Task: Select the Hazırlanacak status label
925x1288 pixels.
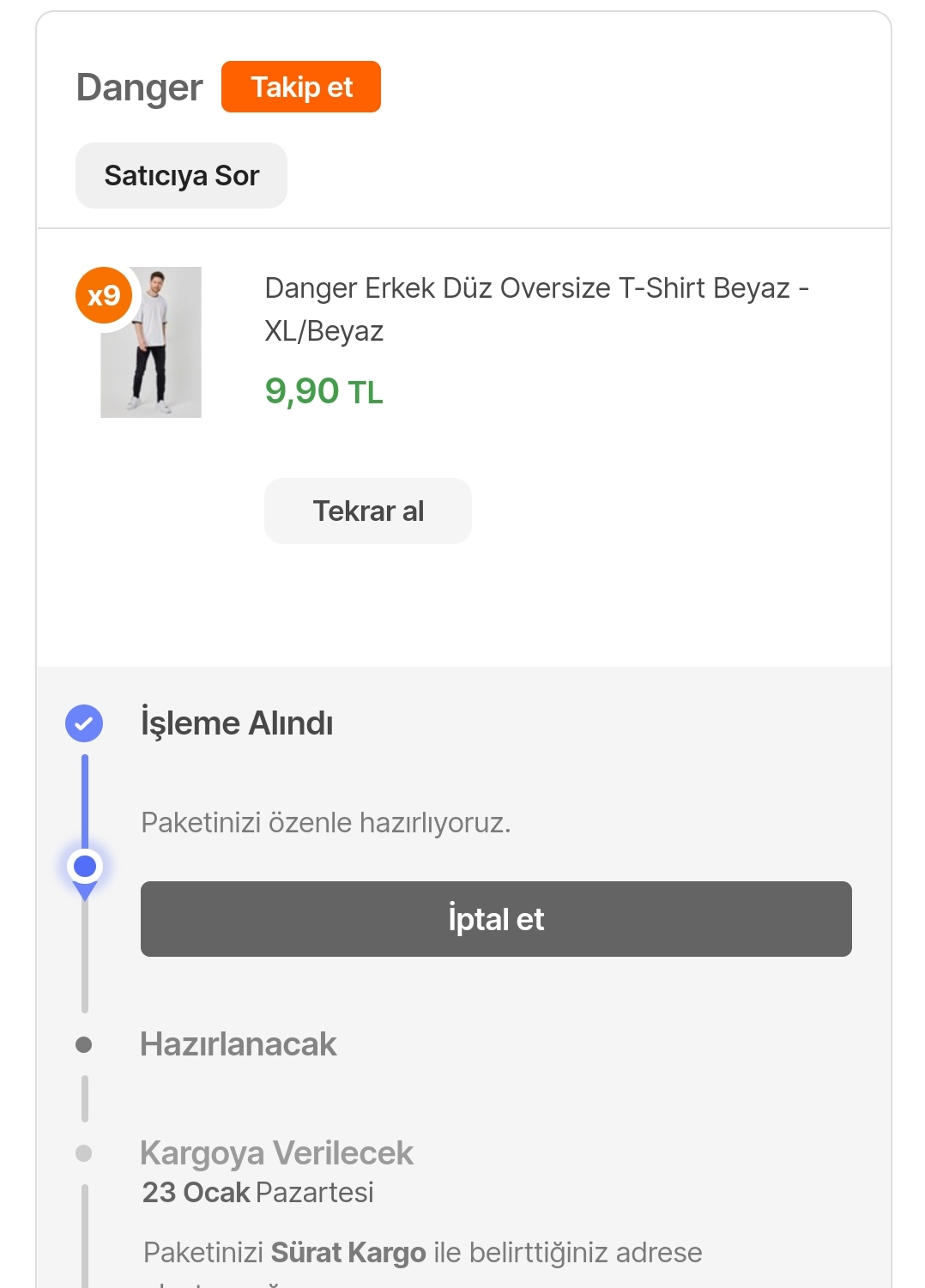Action: coord(239,1044)
